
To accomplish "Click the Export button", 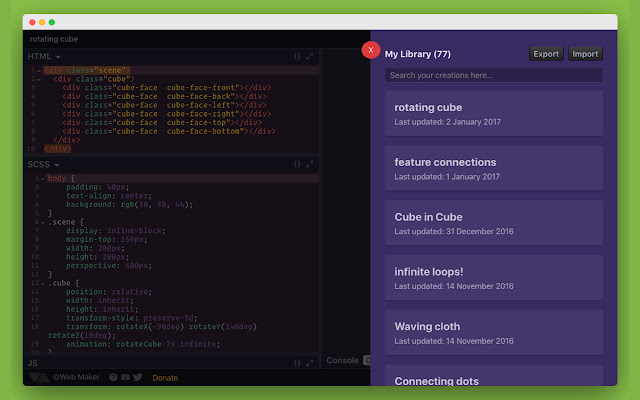I will pyautogui.click(x=546, y=54).
